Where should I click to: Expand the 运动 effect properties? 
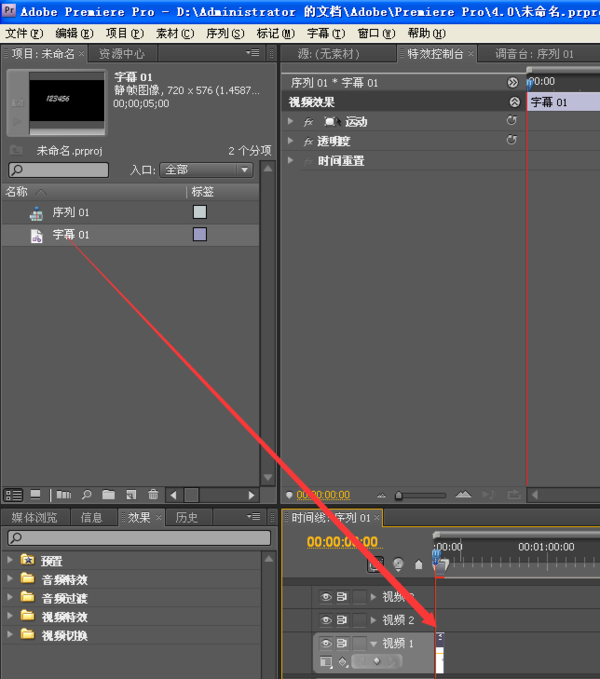point(292,121)
